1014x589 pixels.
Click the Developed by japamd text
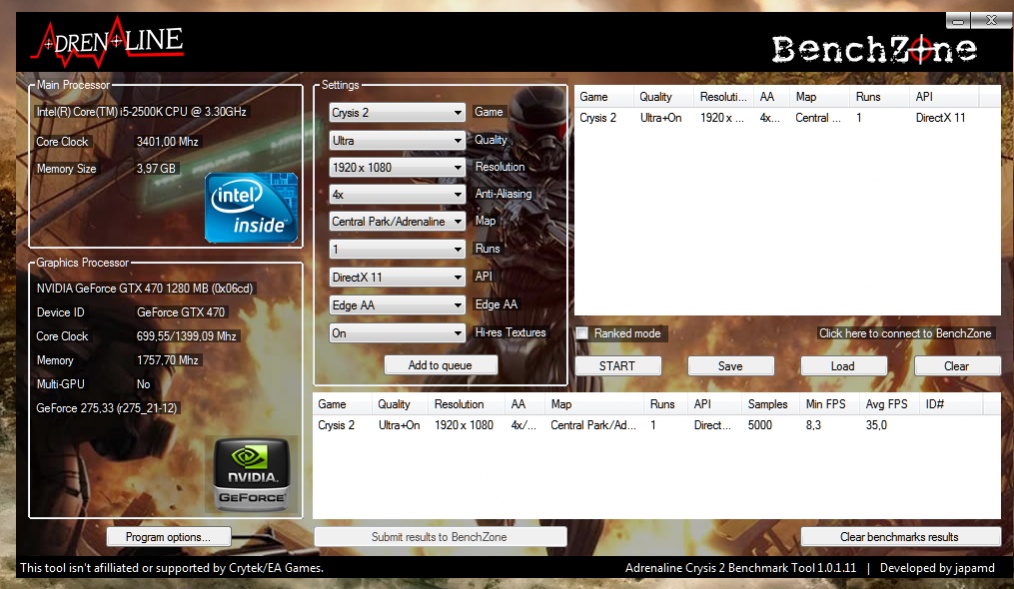(x=937, y=568)
